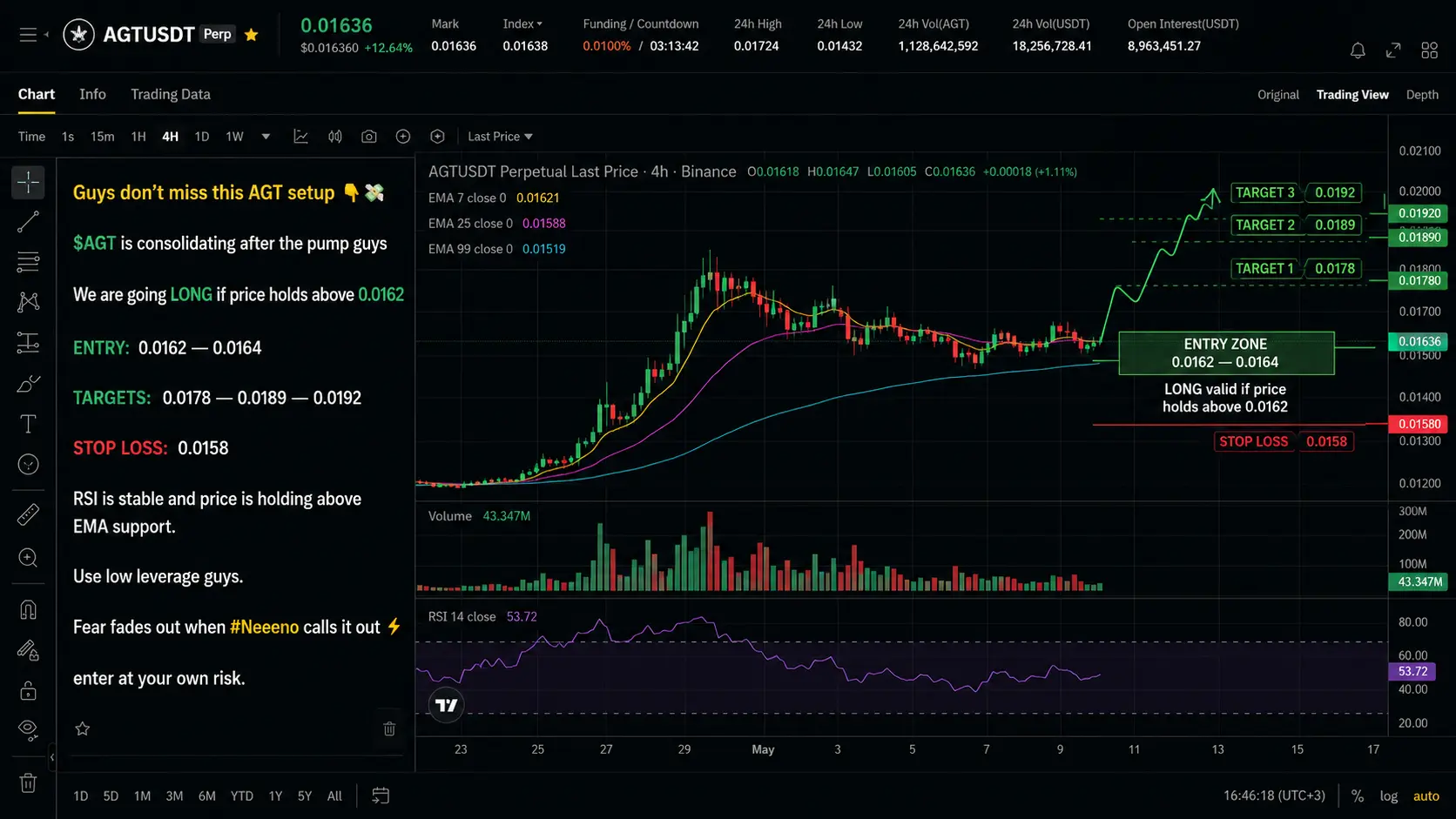Expand the Index dropdown in the header
This screenshot has height=819, width=1456.
coord(522,24)
